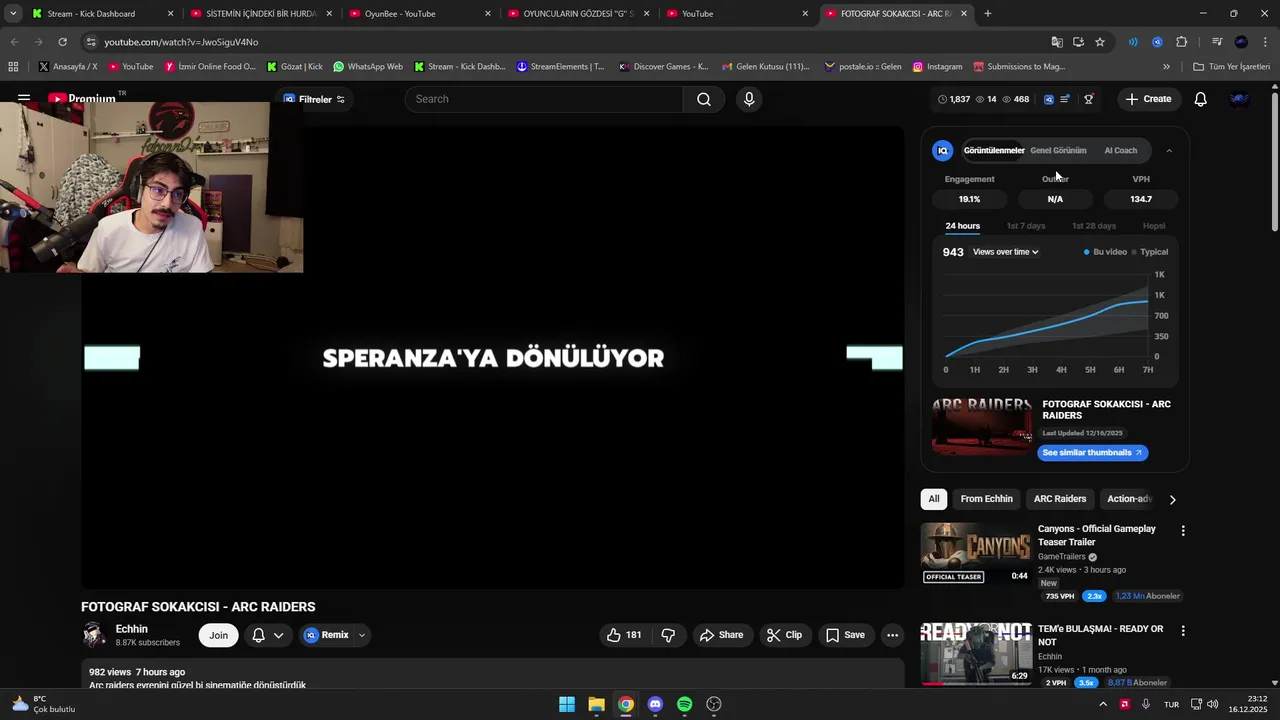Click the YouTube search input field
The width and height of the screenshot is (1280, 720).
tap(545, 99)
